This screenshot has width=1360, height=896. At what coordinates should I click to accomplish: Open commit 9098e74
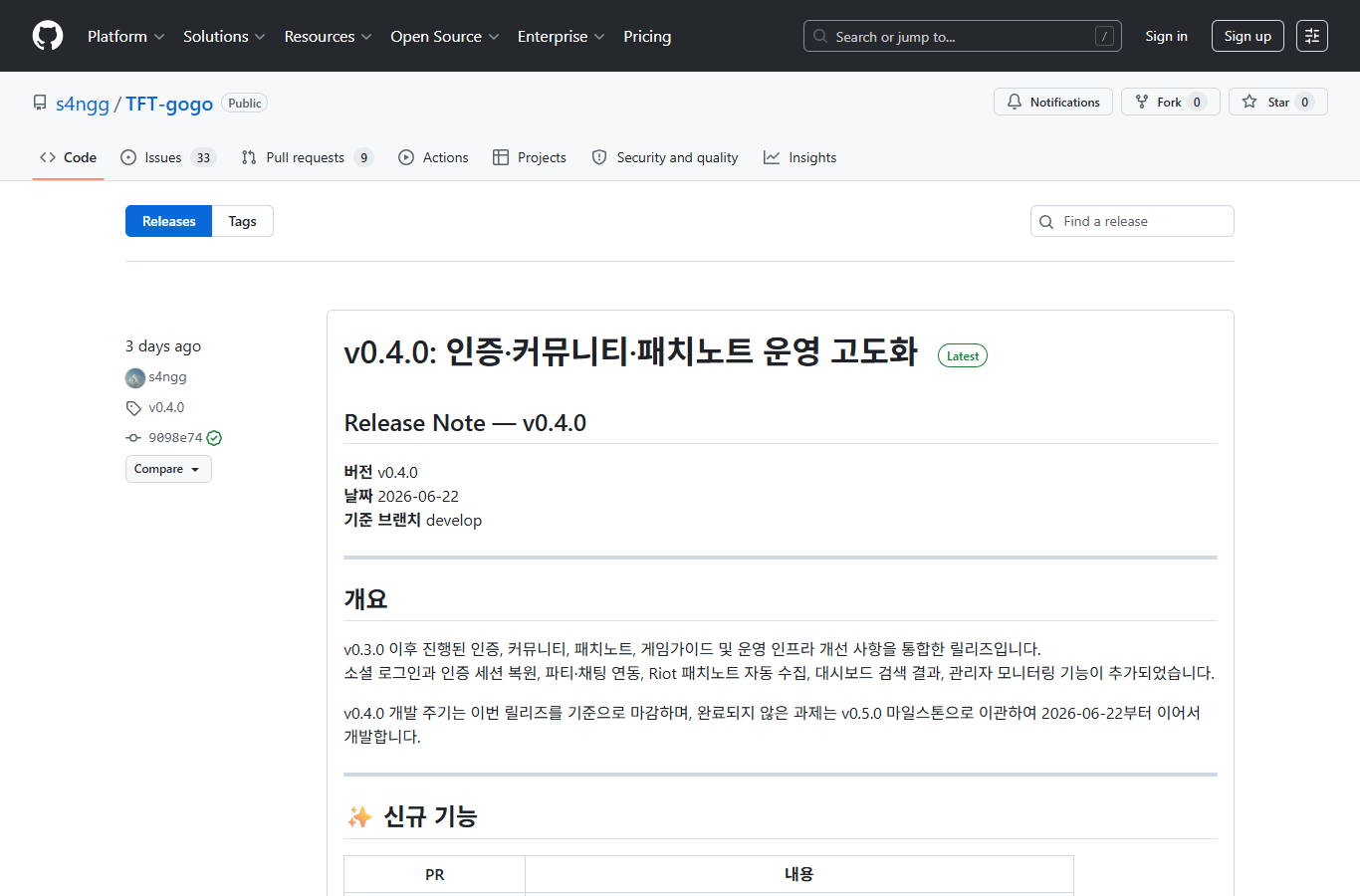point(175,438)
